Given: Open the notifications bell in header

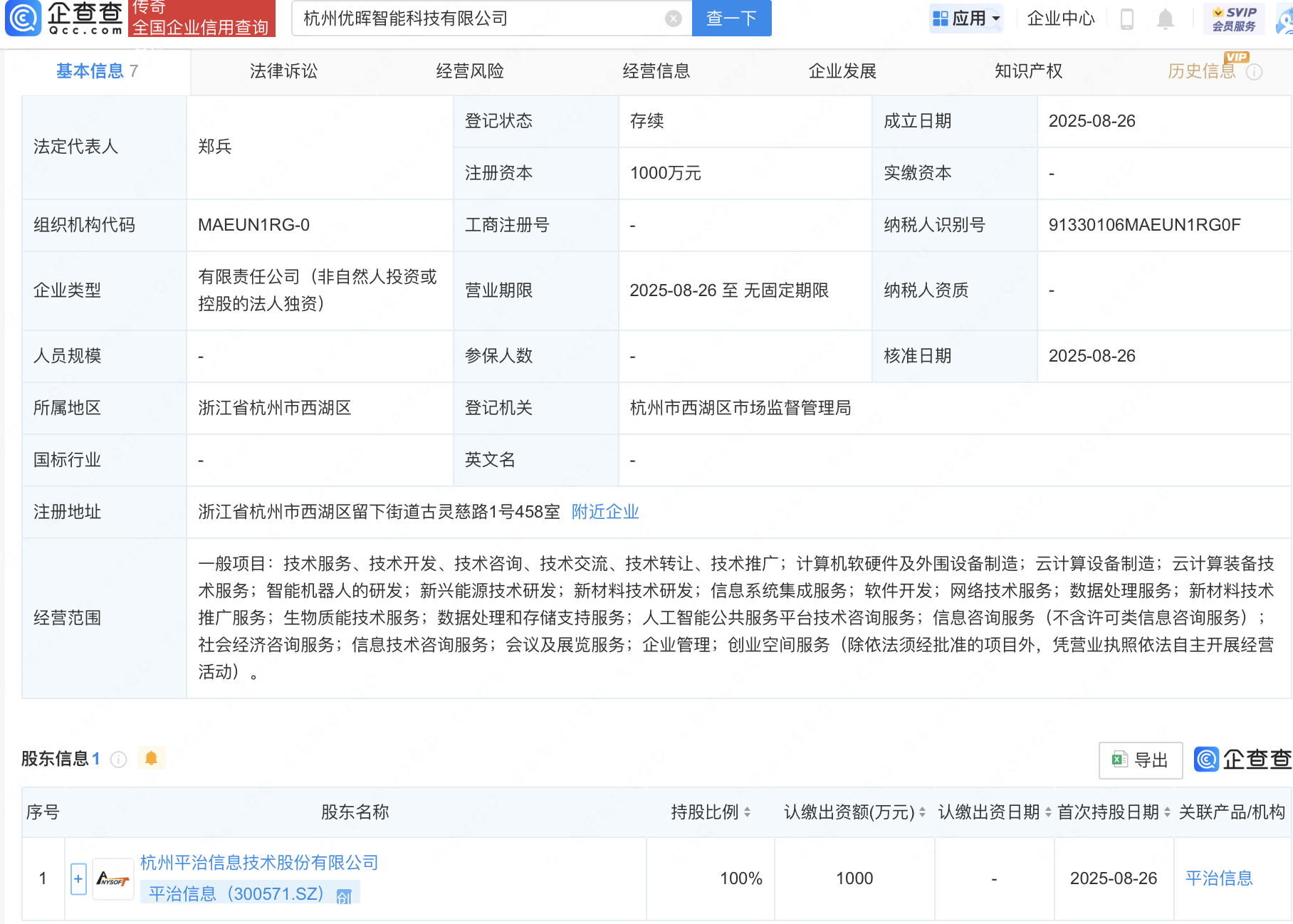Looking at the screenshot, I should point(1165,19).
